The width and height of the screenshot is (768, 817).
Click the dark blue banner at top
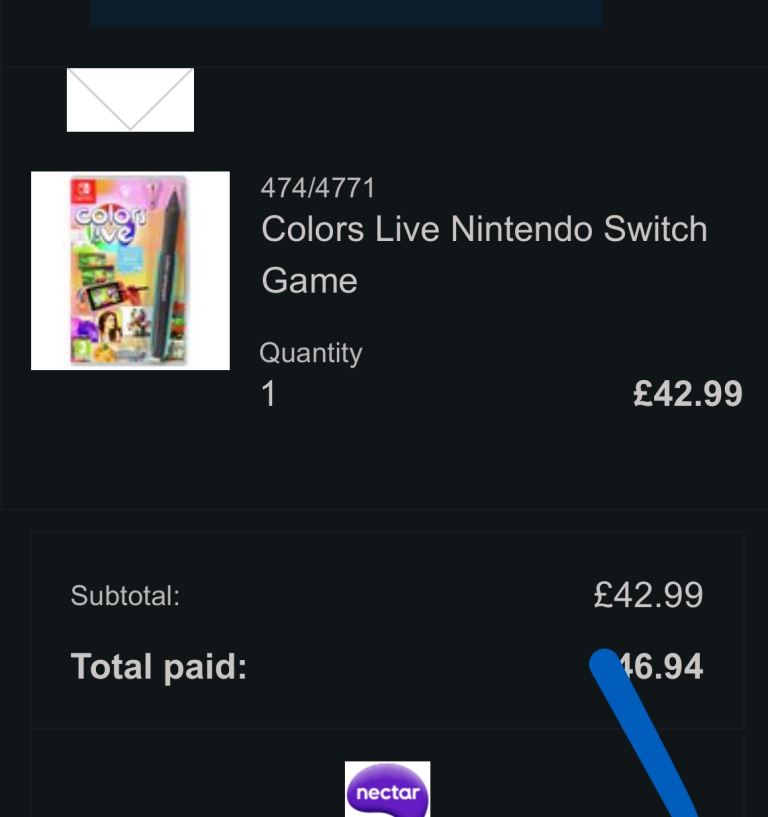click(346, 12)
